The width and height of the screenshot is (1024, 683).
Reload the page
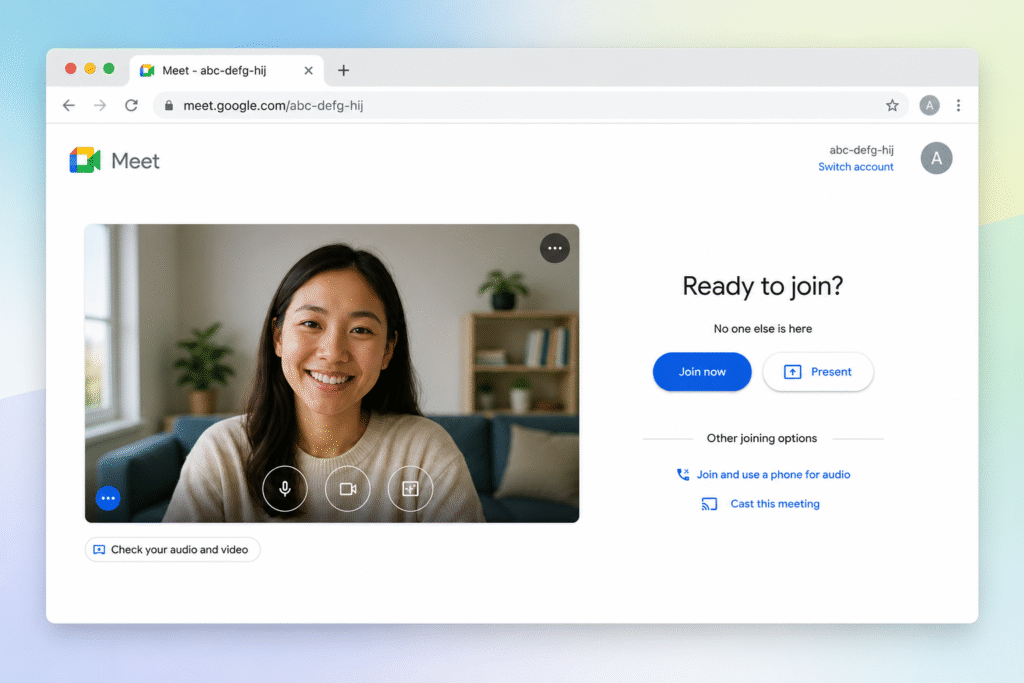pyautogui.click(x=131, y=105)
